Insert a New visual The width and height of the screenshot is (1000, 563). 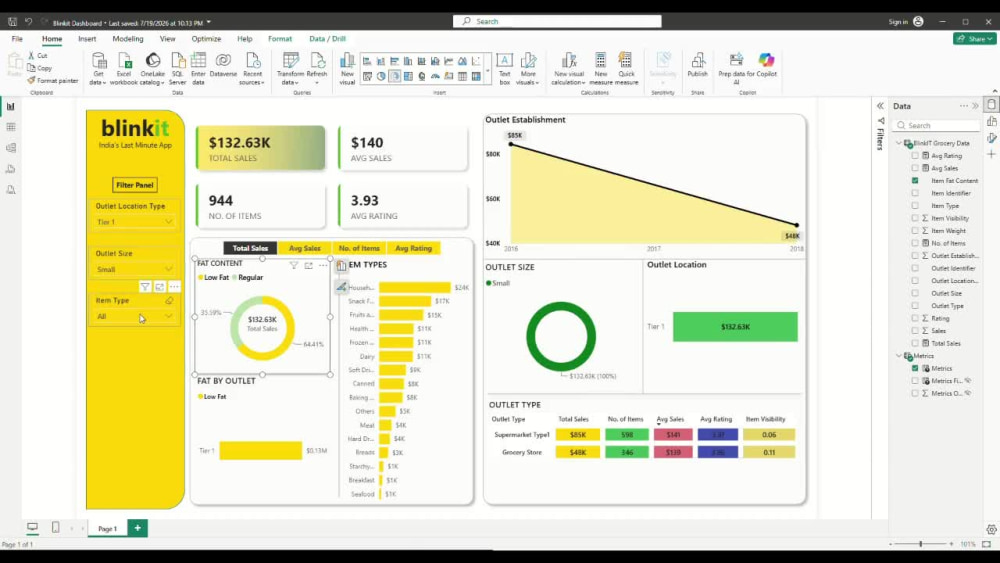(x=347, y=69)
